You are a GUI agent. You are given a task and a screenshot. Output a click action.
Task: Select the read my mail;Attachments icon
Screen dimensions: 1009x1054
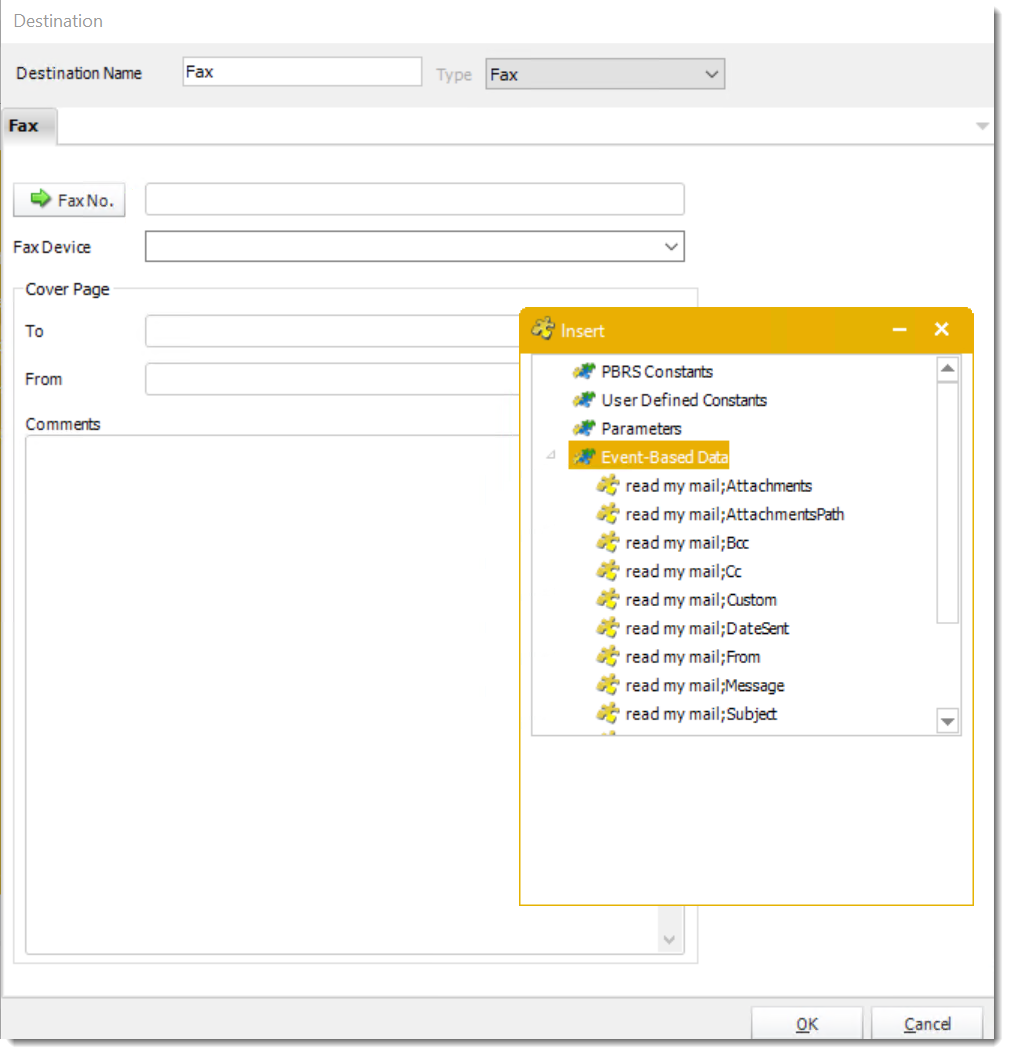(x=607, y=485)
